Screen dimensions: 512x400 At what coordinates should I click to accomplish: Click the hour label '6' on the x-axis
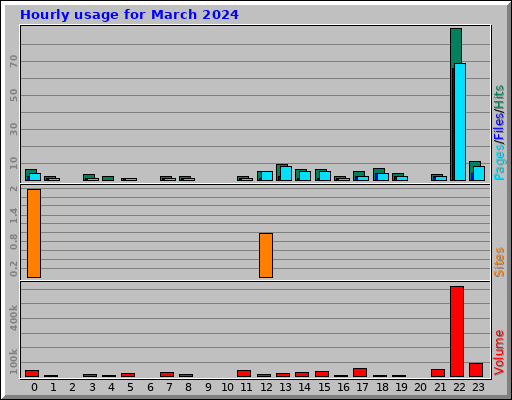[150, 387]
